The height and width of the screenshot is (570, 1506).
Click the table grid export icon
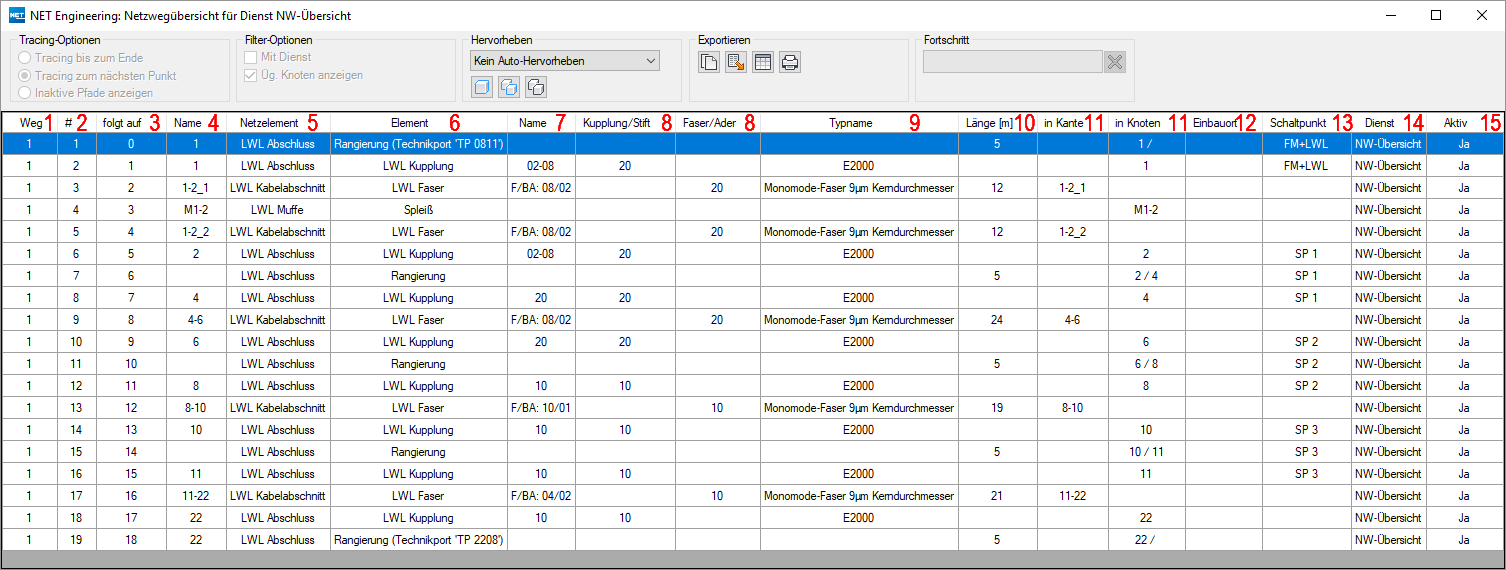pos(762,62)
